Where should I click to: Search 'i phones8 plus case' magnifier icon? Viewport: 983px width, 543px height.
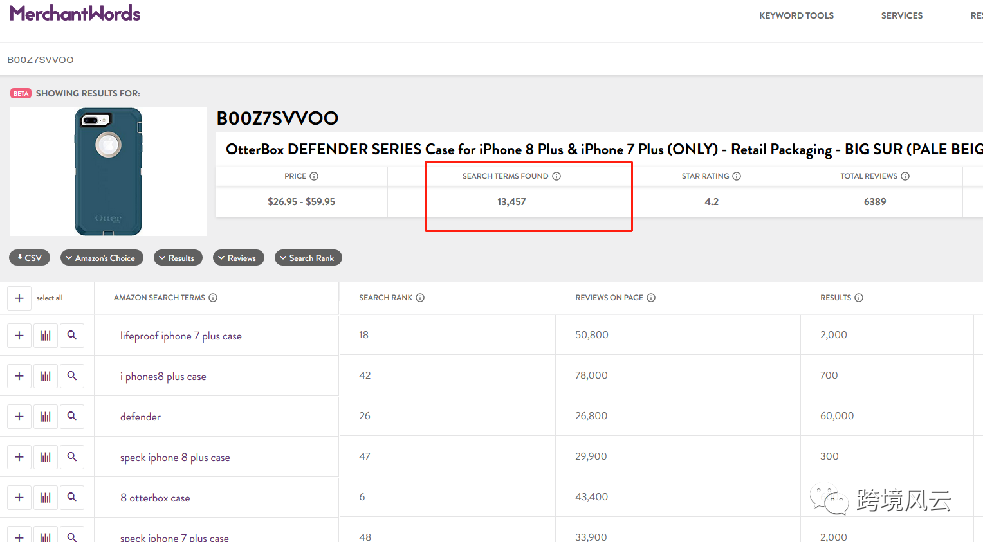72,376
